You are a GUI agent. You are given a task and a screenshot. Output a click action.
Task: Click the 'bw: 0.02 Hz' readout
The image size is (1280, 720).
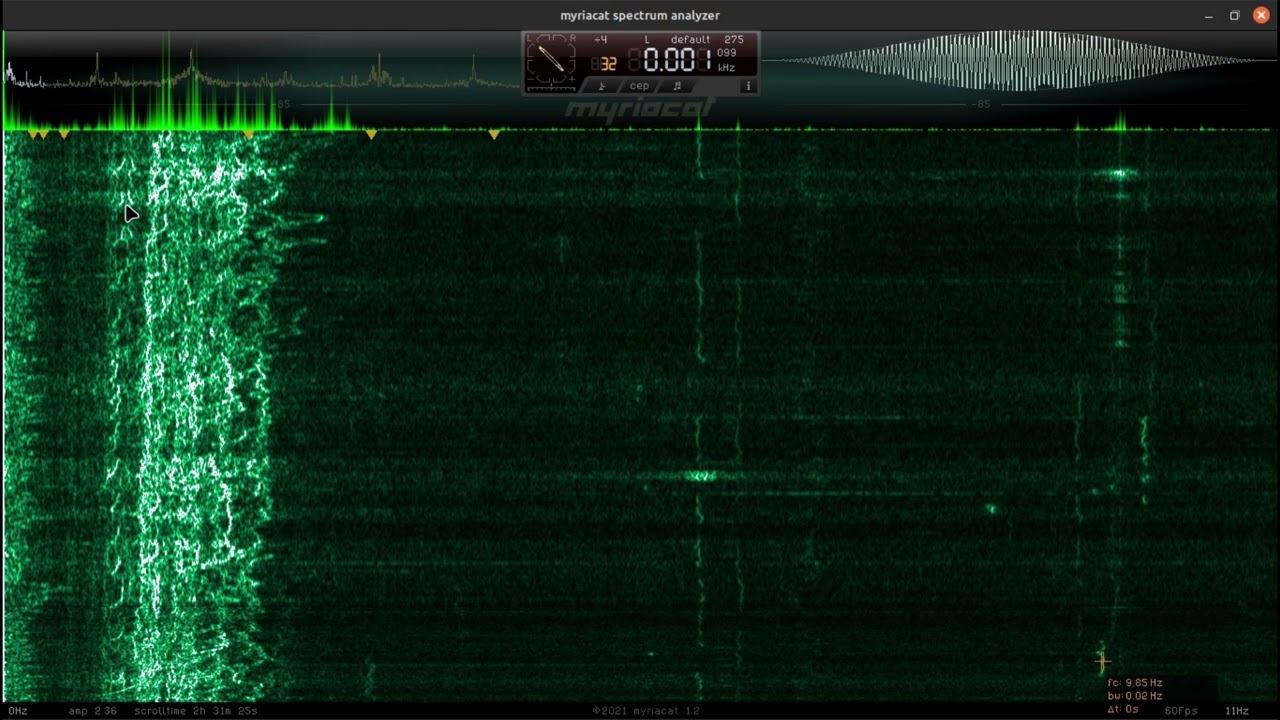click(x=1134, y=696)
